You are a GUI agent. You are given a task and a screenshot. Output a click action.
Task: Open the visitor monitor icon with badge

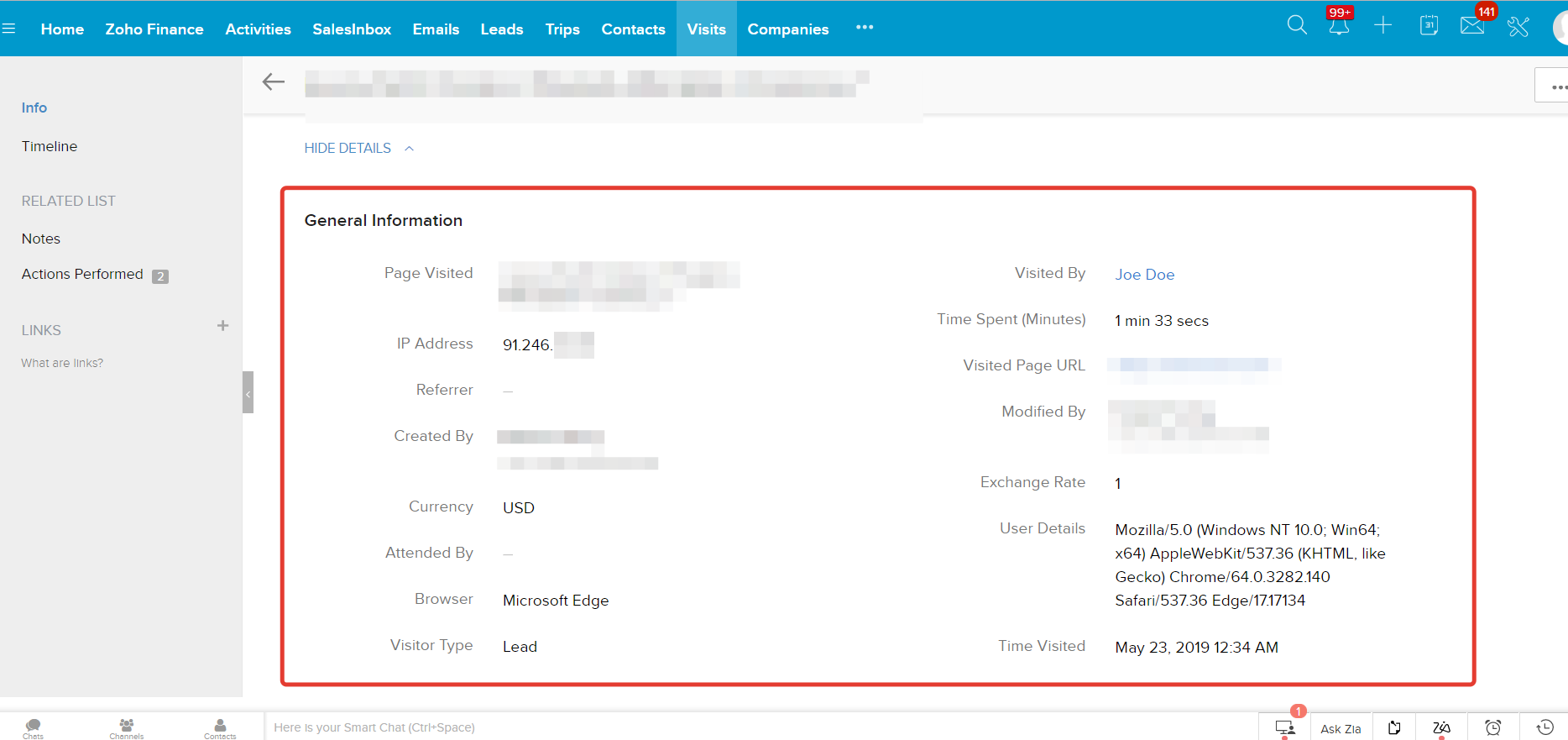1284,727
